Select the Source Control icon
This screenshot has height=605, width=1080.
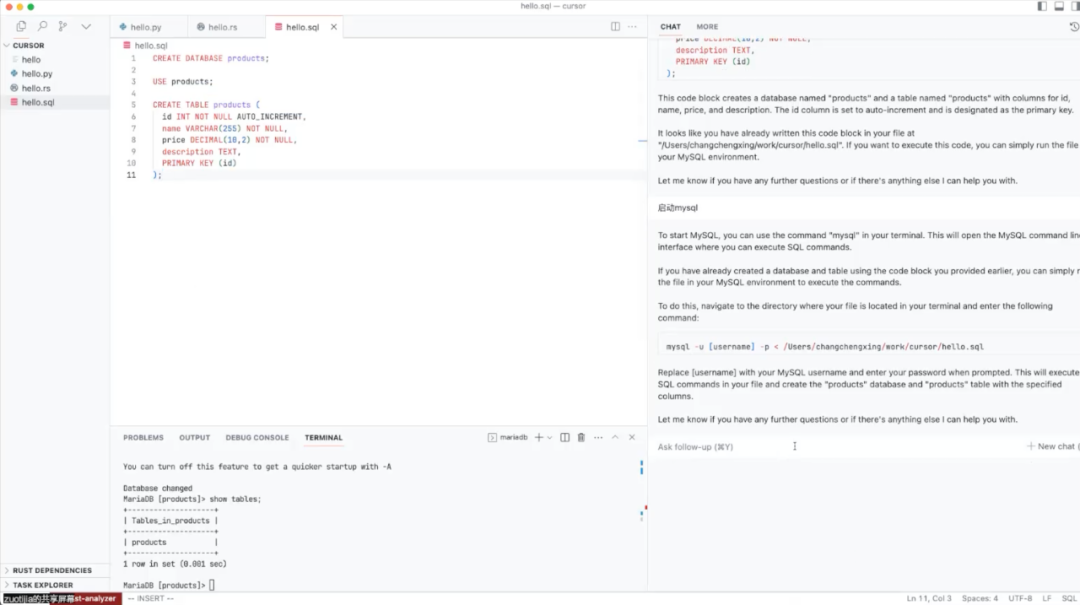pos(62,27)
